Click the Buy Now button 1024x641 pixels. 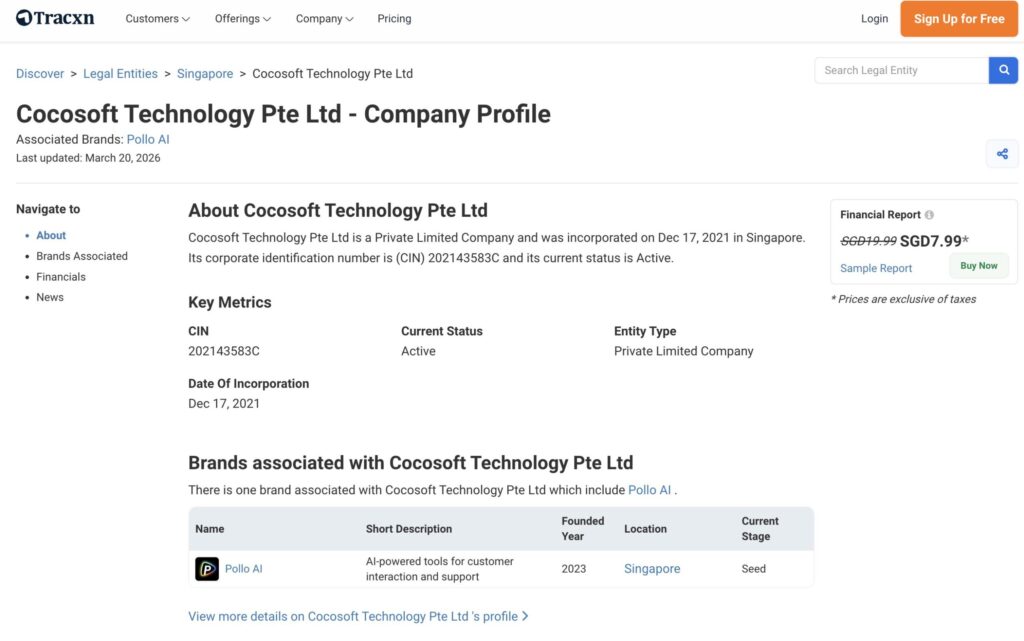978,266
